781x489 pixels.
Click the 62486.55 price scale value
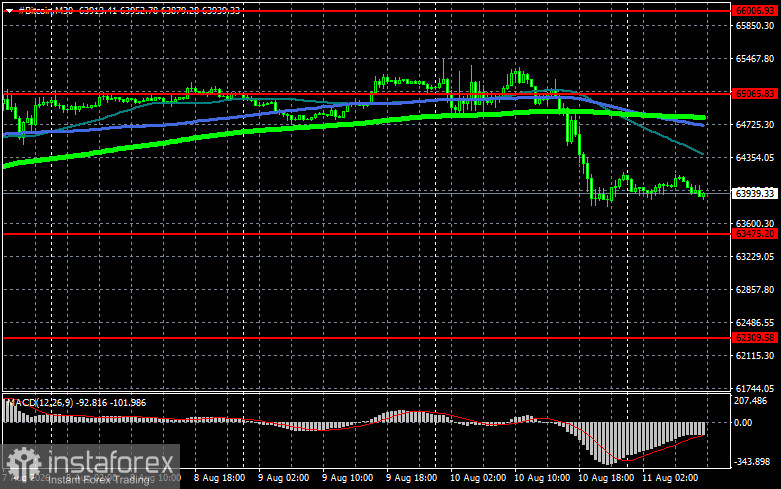755,323
